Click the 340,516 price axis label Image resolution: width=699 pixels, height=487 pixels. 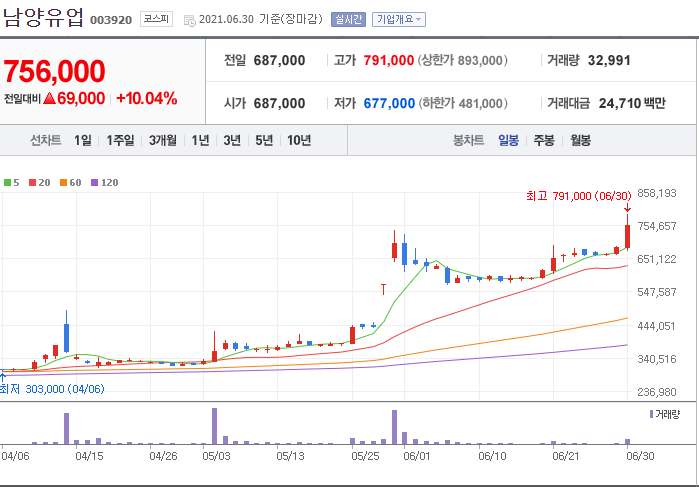[x=657, y=359]
